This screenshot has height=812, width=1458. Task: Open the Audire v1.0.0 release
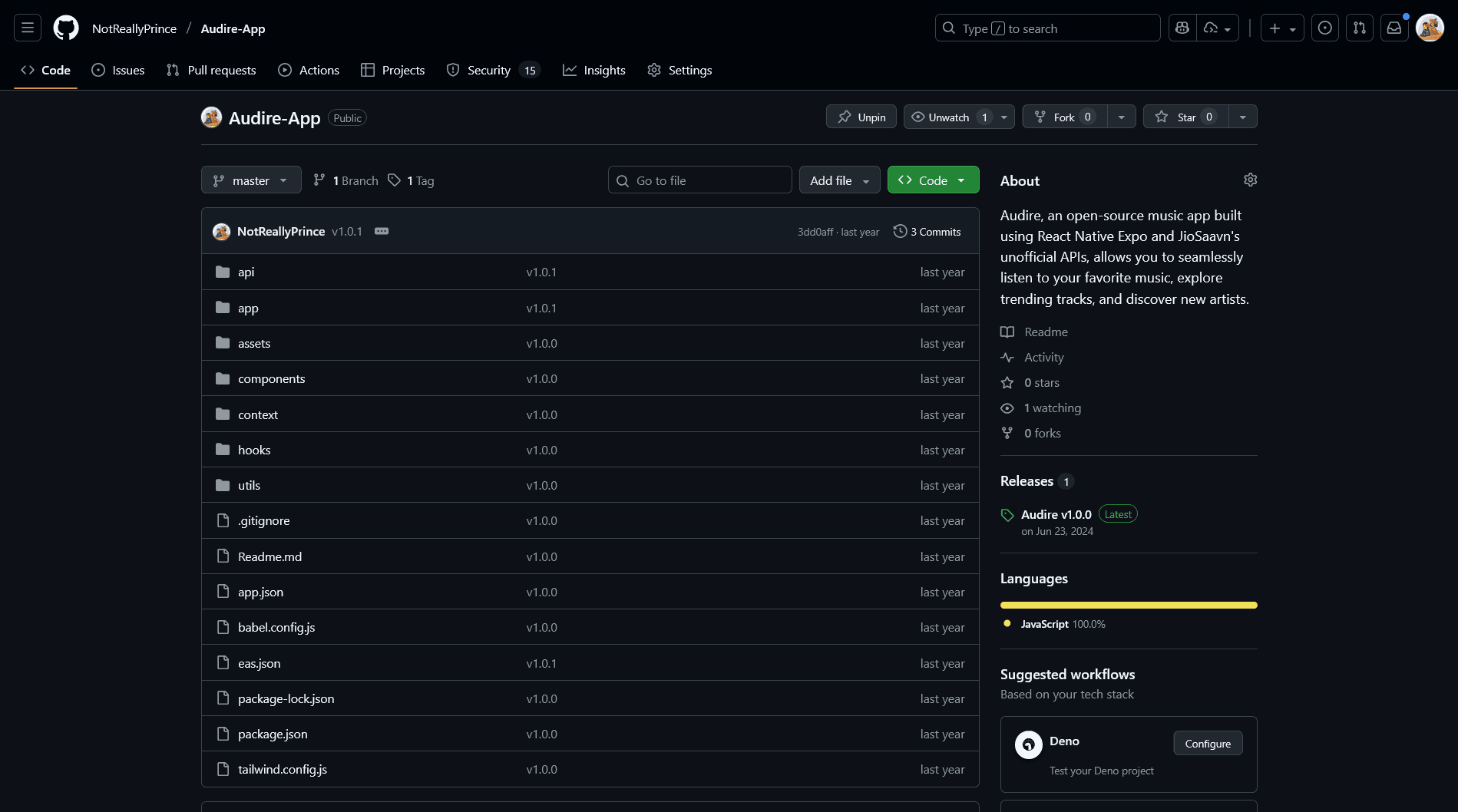coord(1056,513)
